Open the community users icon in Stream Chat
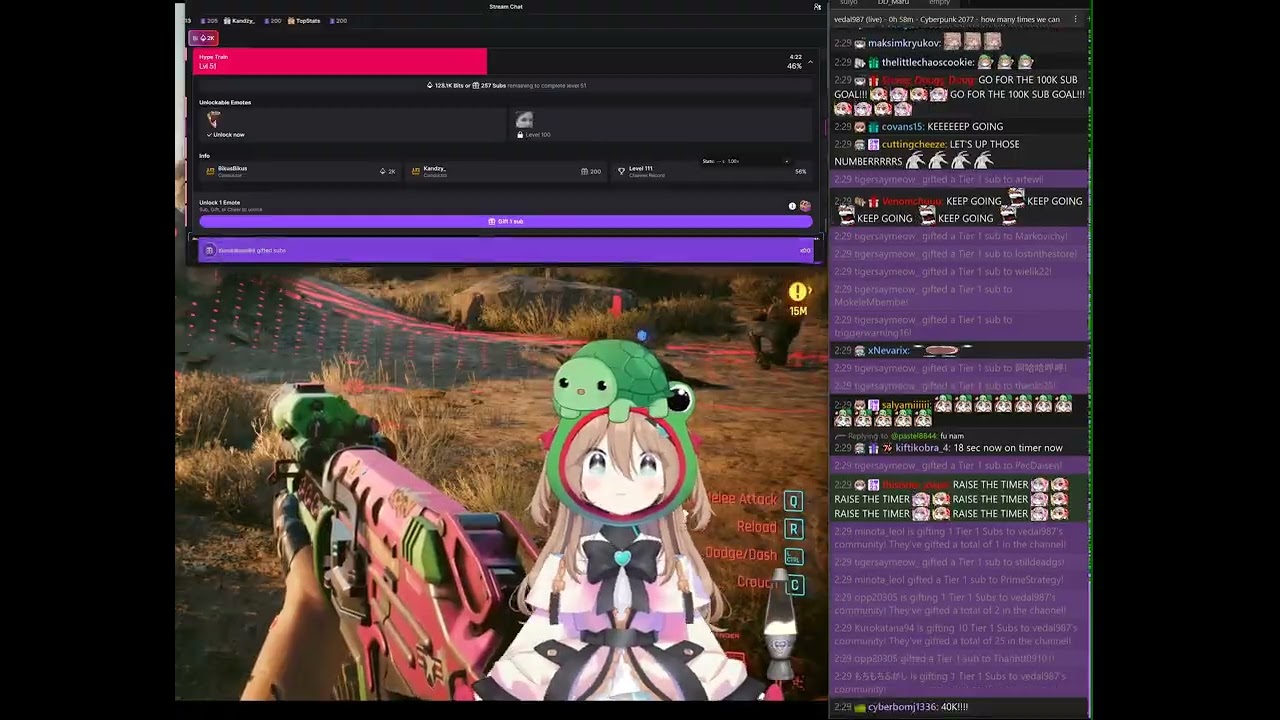The height and width of the screenshot is (720, 1280). tap(817, 7)
